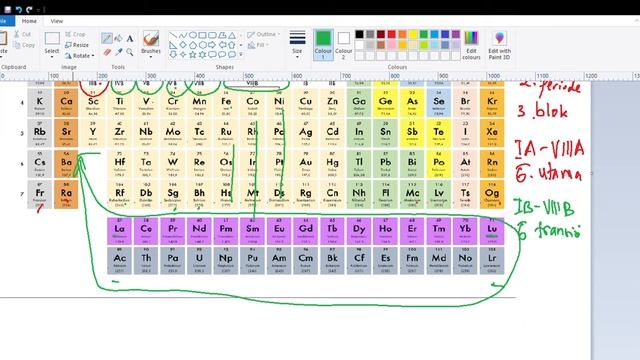Choose the Triangle shape
This screenshot has height=360, width=640.
[232, 35]
